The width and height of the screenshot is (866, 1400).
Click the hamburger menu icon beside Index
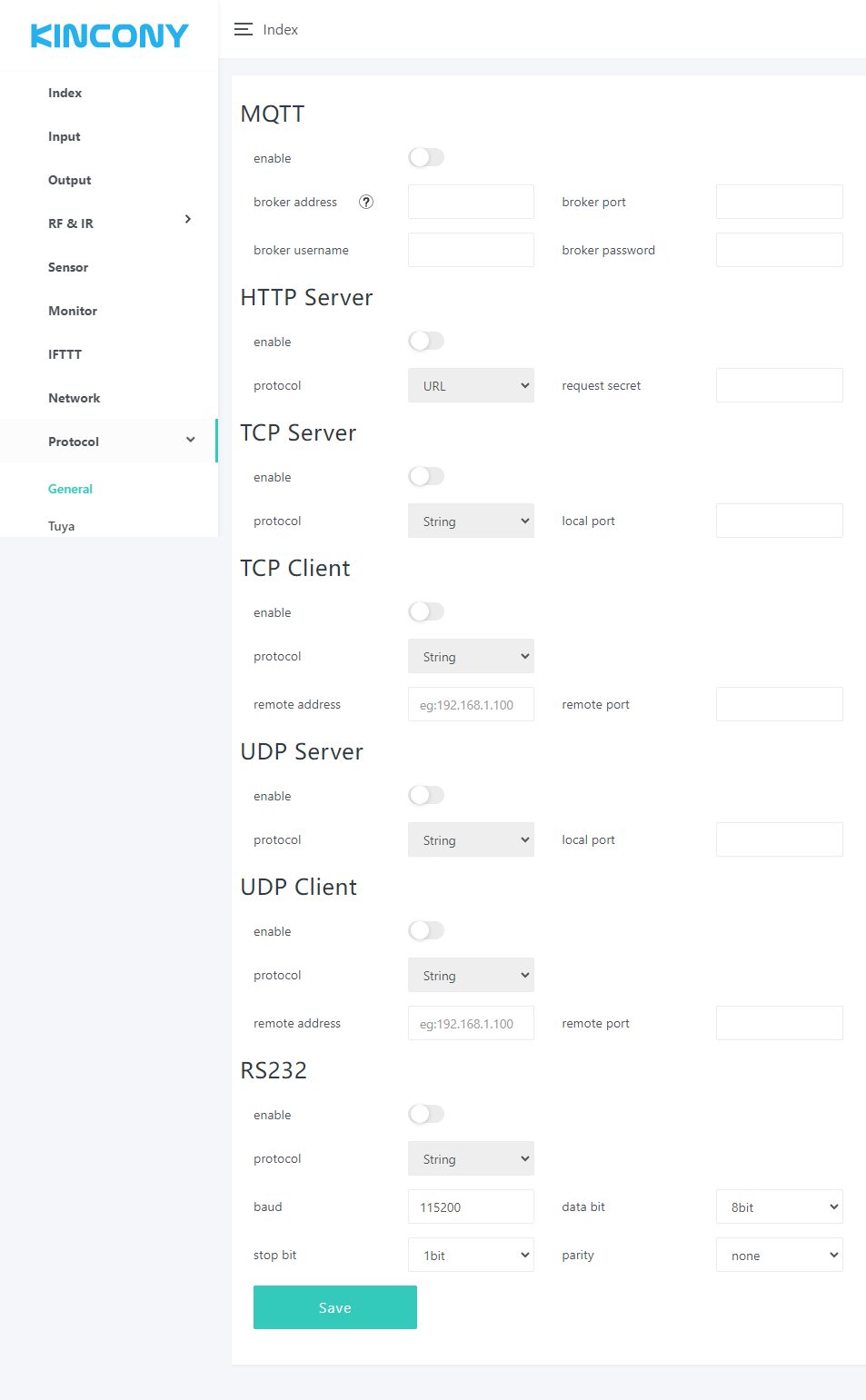point(243,30)
